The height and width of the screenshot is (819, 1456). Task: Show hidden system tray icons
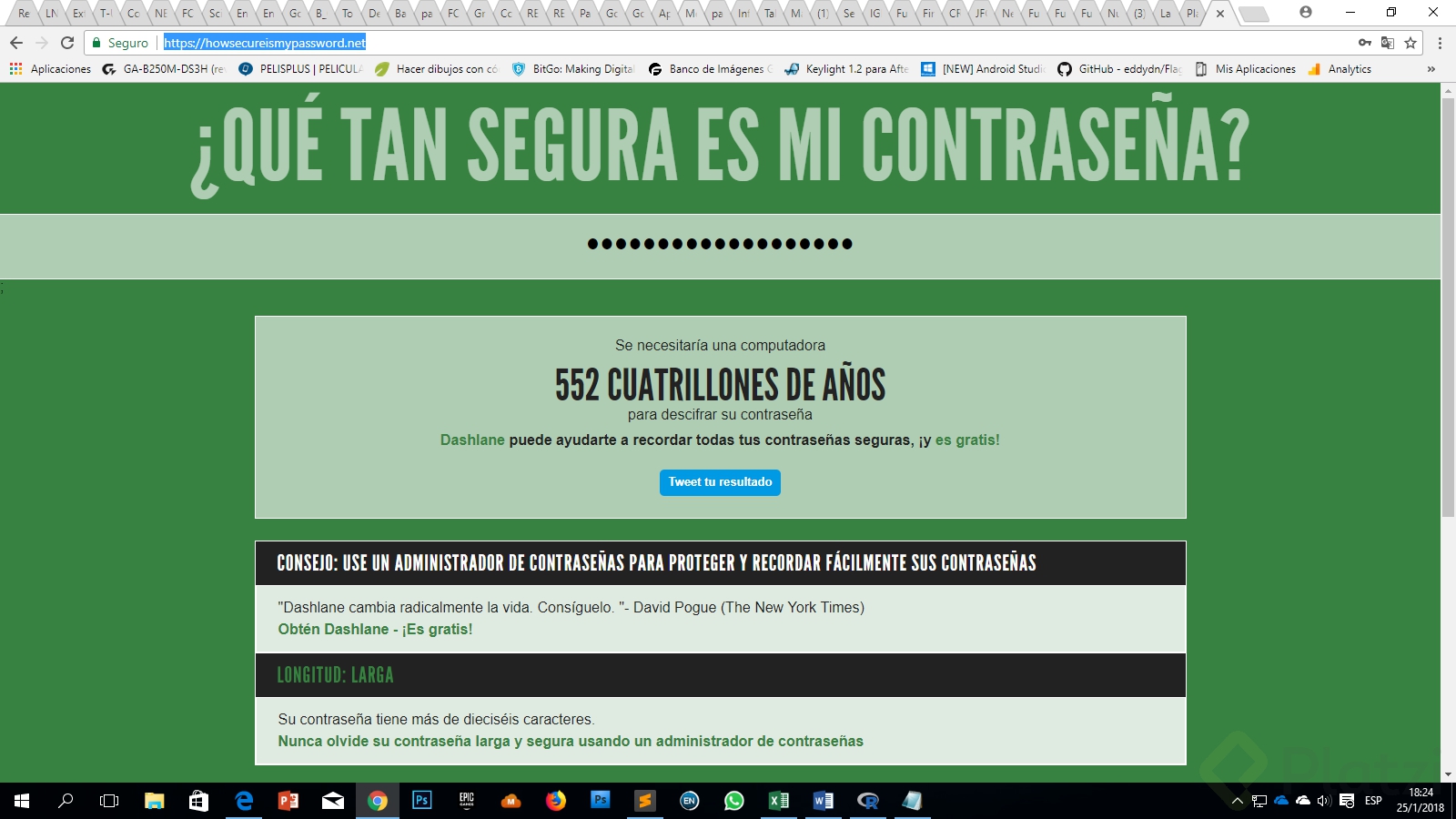coord(1237,801)
